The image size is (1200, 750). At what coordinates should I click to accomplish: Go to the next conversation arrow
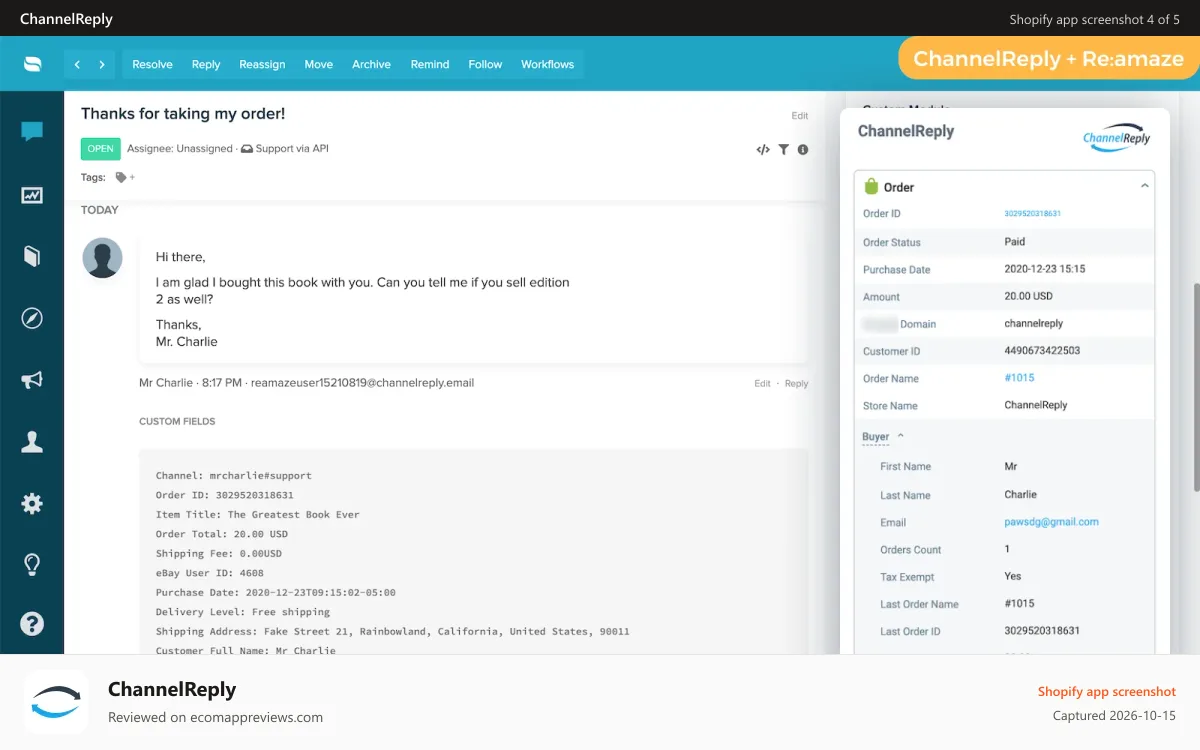click(x=102, y=64)
